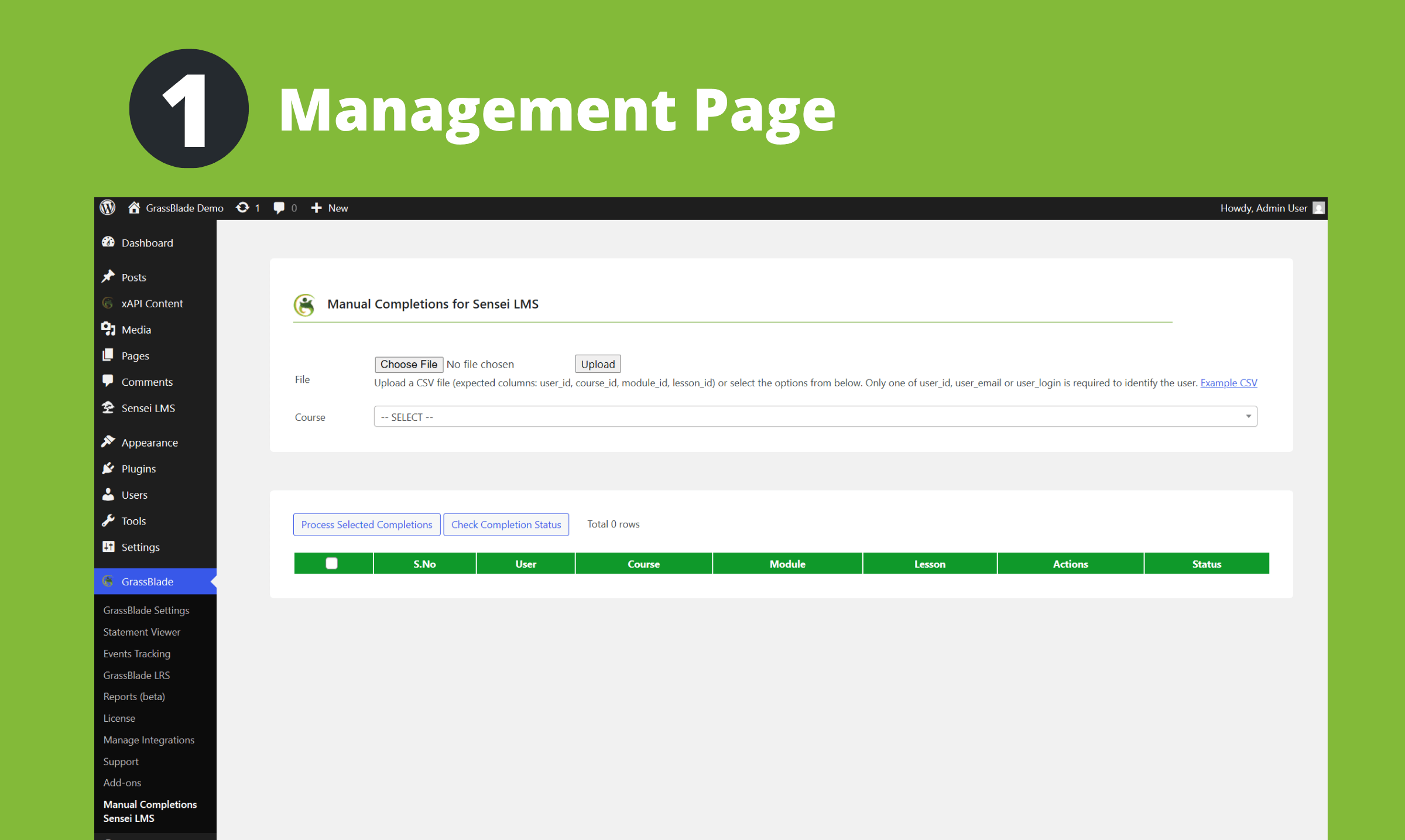Click the Choose File button

coord(409,364)
